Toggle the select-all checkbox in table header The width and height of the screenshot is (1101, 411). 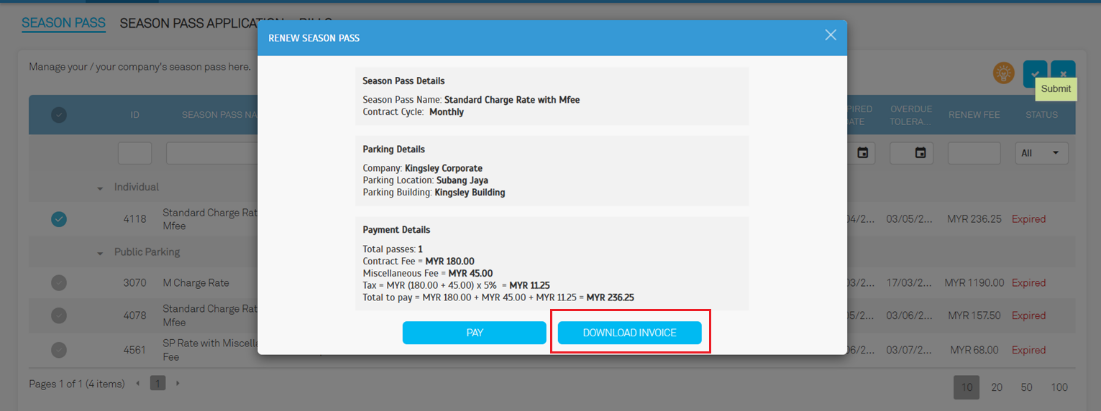[x=59, y=115]
